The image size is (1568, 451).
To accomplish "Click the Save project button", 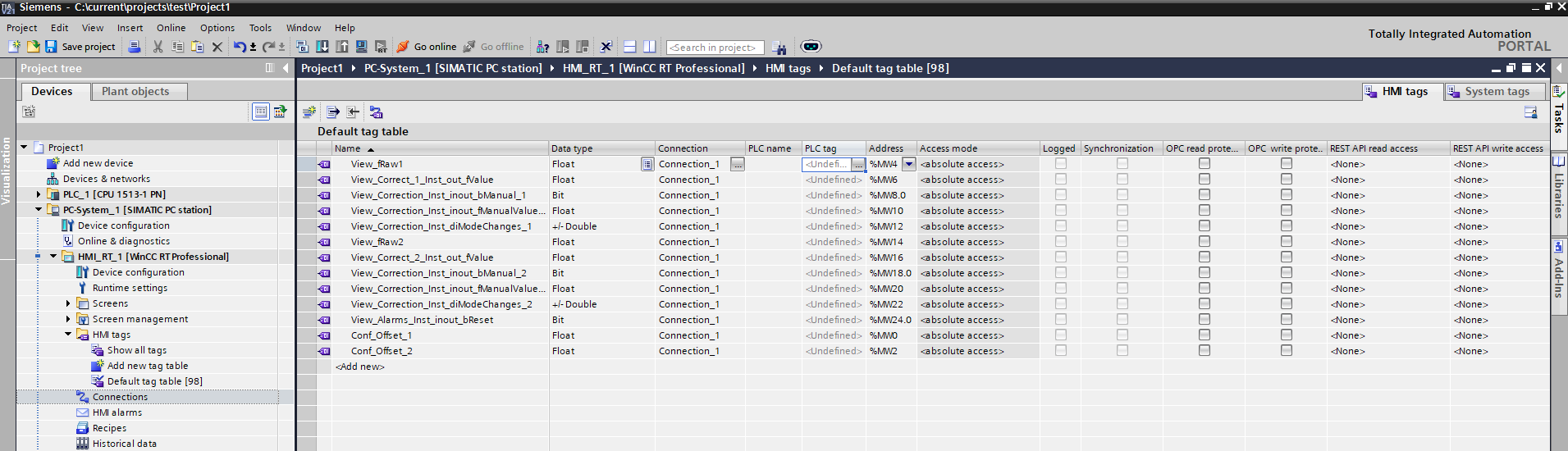I will click(80, 47).
